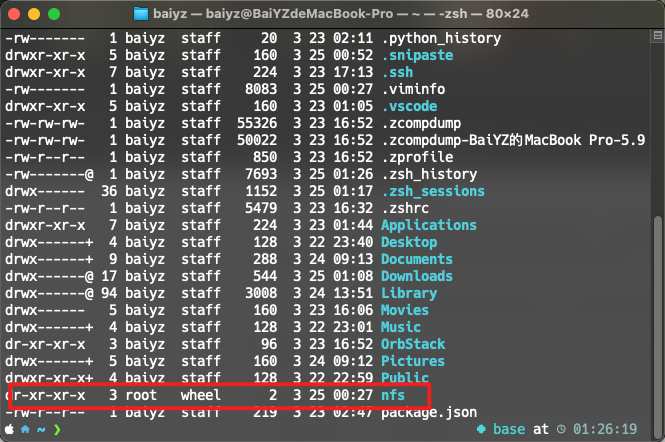Click the home icon in the prompt

pos(26,429)
